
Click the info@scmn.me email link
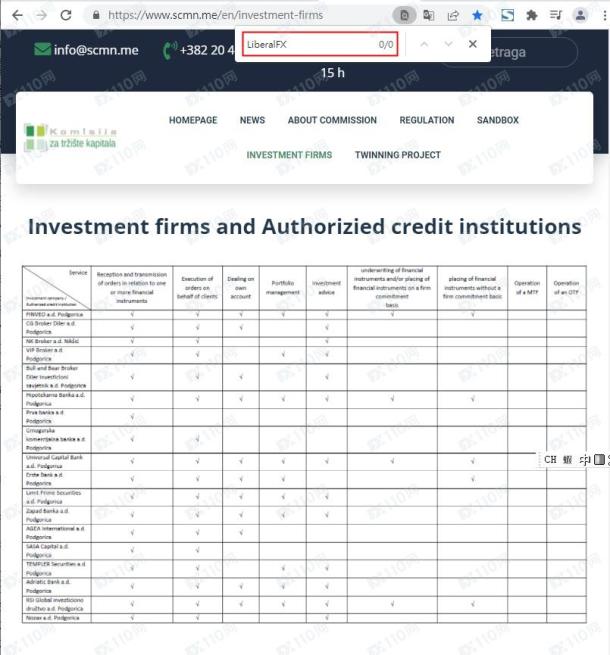96,50
